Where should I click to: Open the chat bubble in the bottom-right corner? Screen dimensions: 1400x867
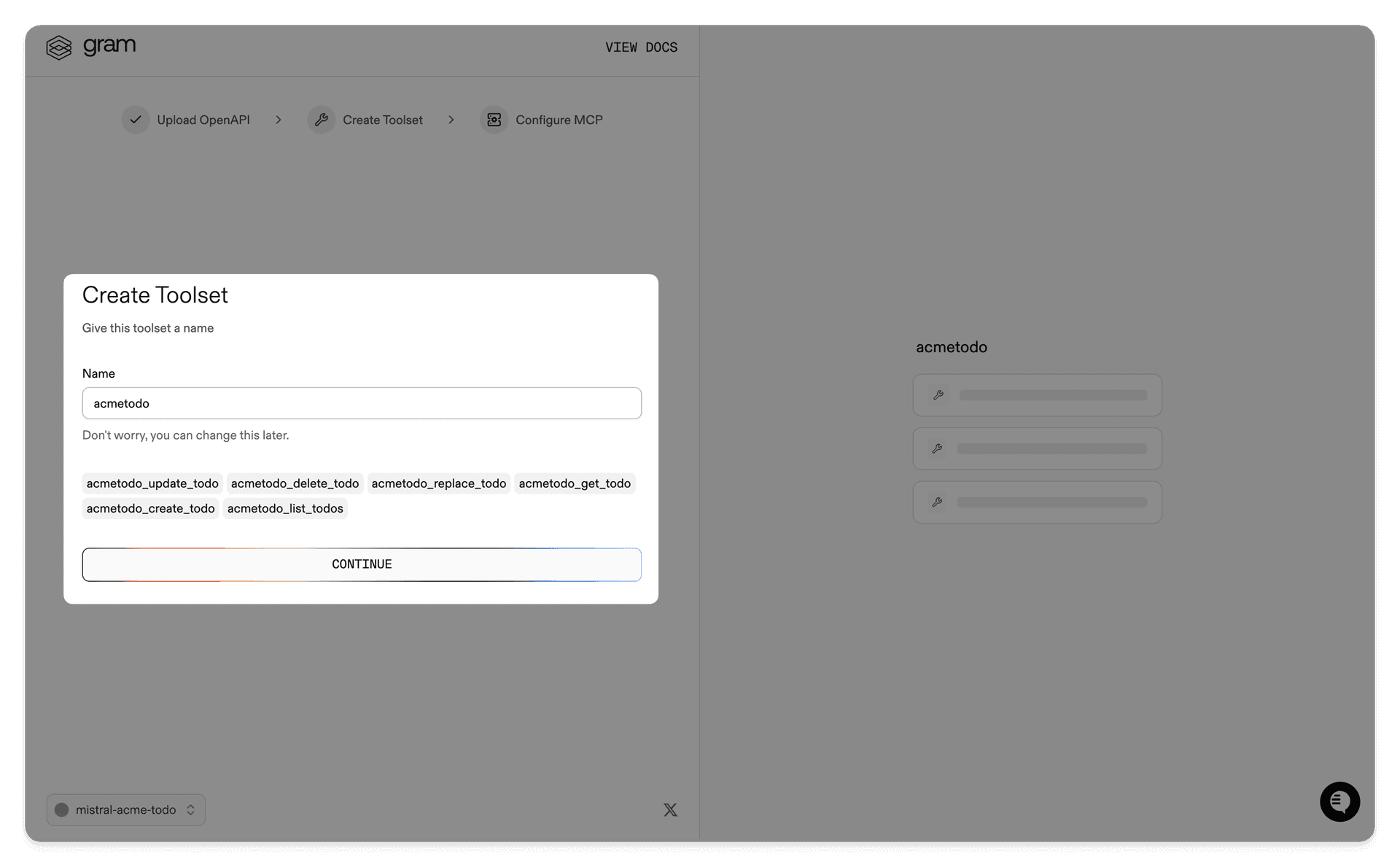pos(1339,801)
